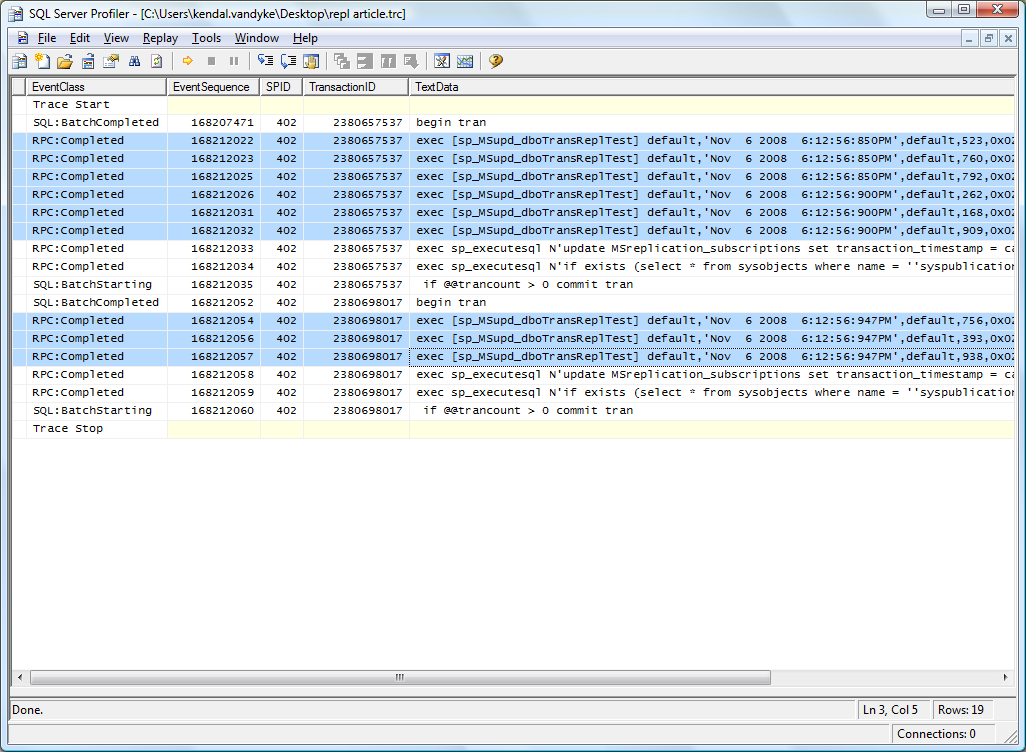This screenshot has width=1026, height=752.
Task: Click the EventSequence column header
Action: click(213, 87)
